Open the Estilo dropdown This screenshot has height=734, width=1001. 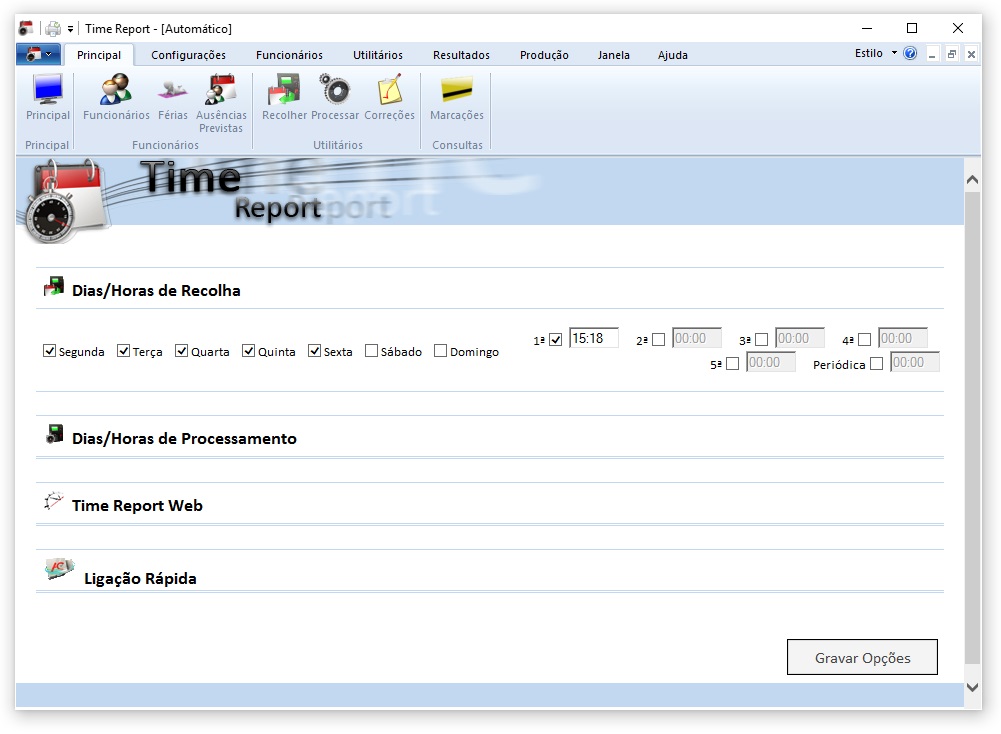point(876,53)
